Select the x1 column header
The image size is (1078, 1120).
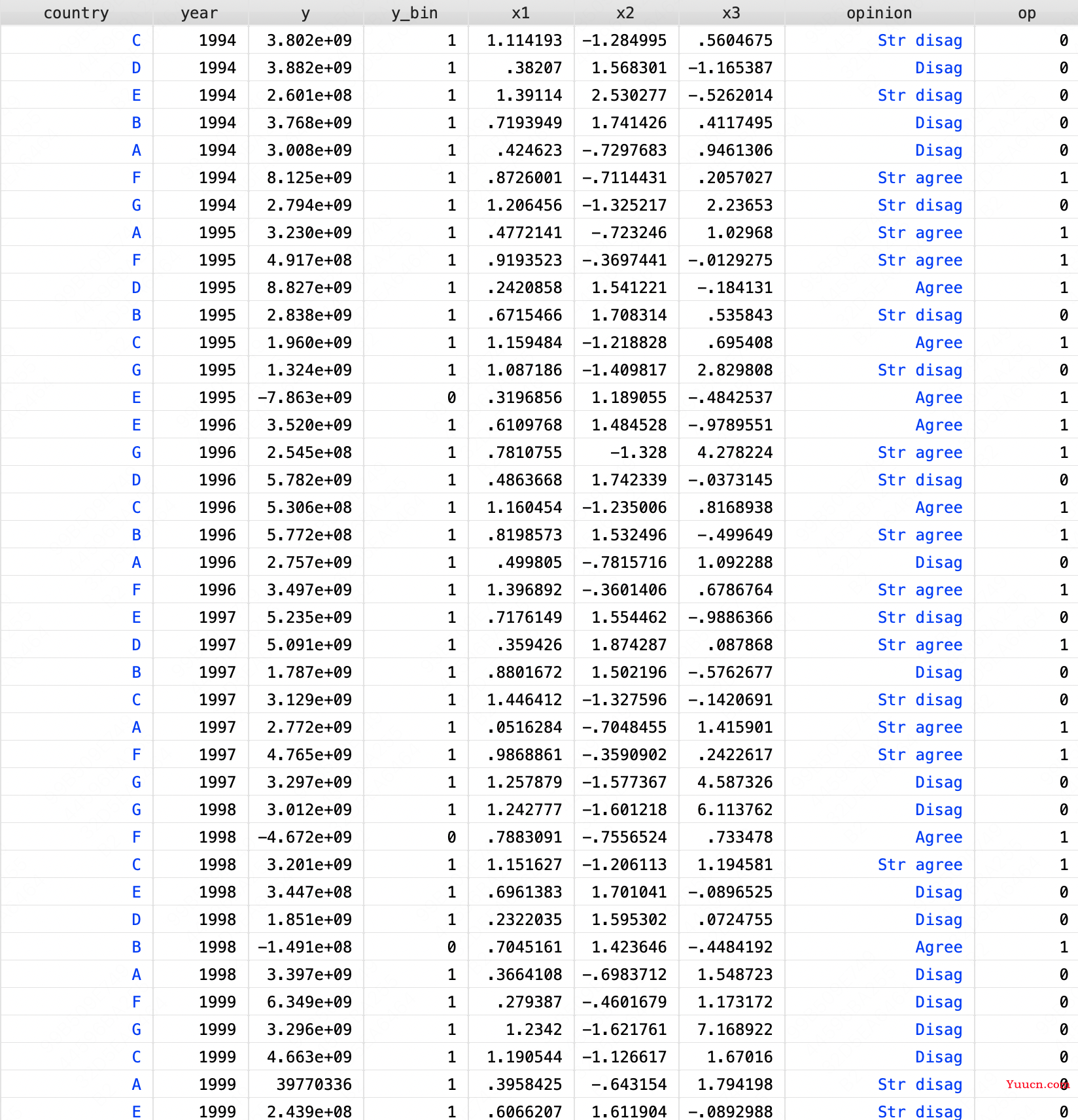521,13
